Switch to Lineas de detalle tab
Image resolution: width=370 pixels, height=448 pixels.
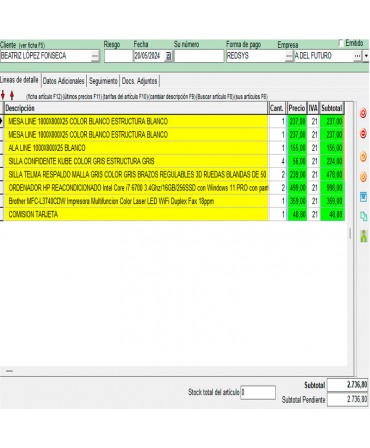[19, 80]
